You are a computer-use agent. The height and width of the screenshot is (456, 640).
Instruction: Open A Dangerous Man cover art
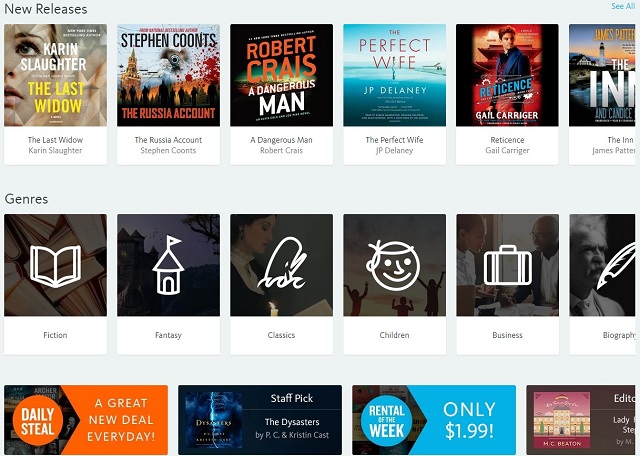(281, 75)
